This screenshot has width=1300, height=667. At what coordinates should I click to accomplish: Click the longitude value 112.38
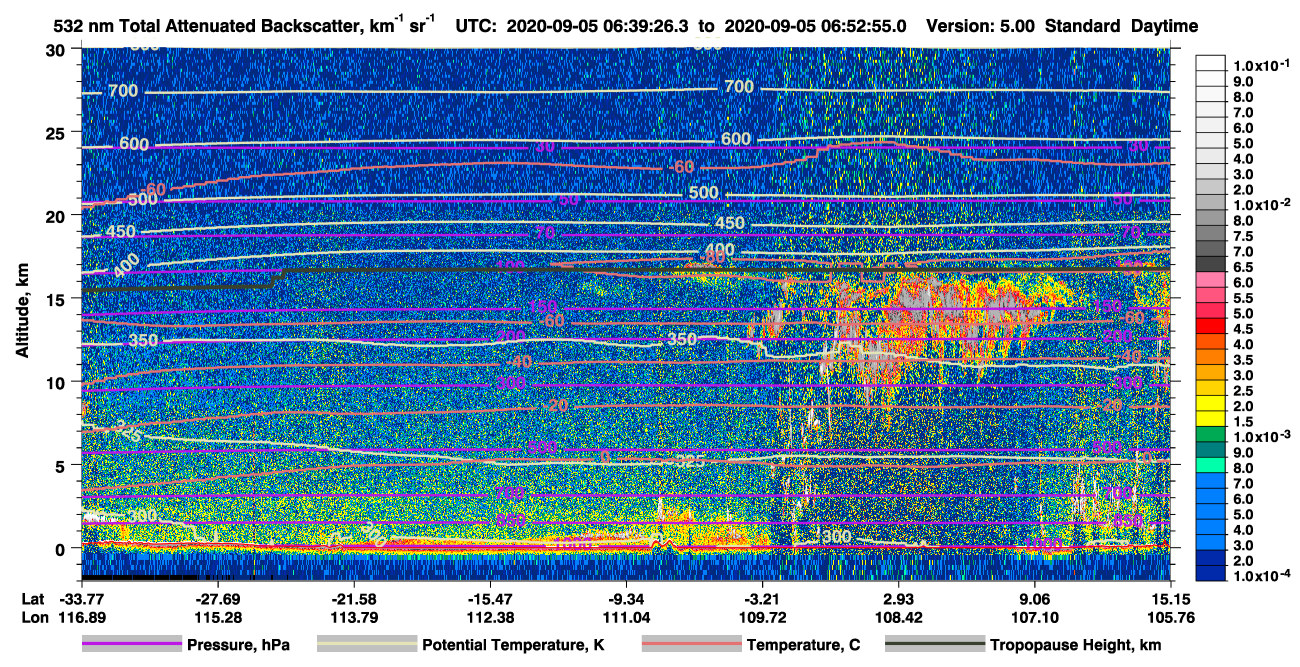click(490, 617)
